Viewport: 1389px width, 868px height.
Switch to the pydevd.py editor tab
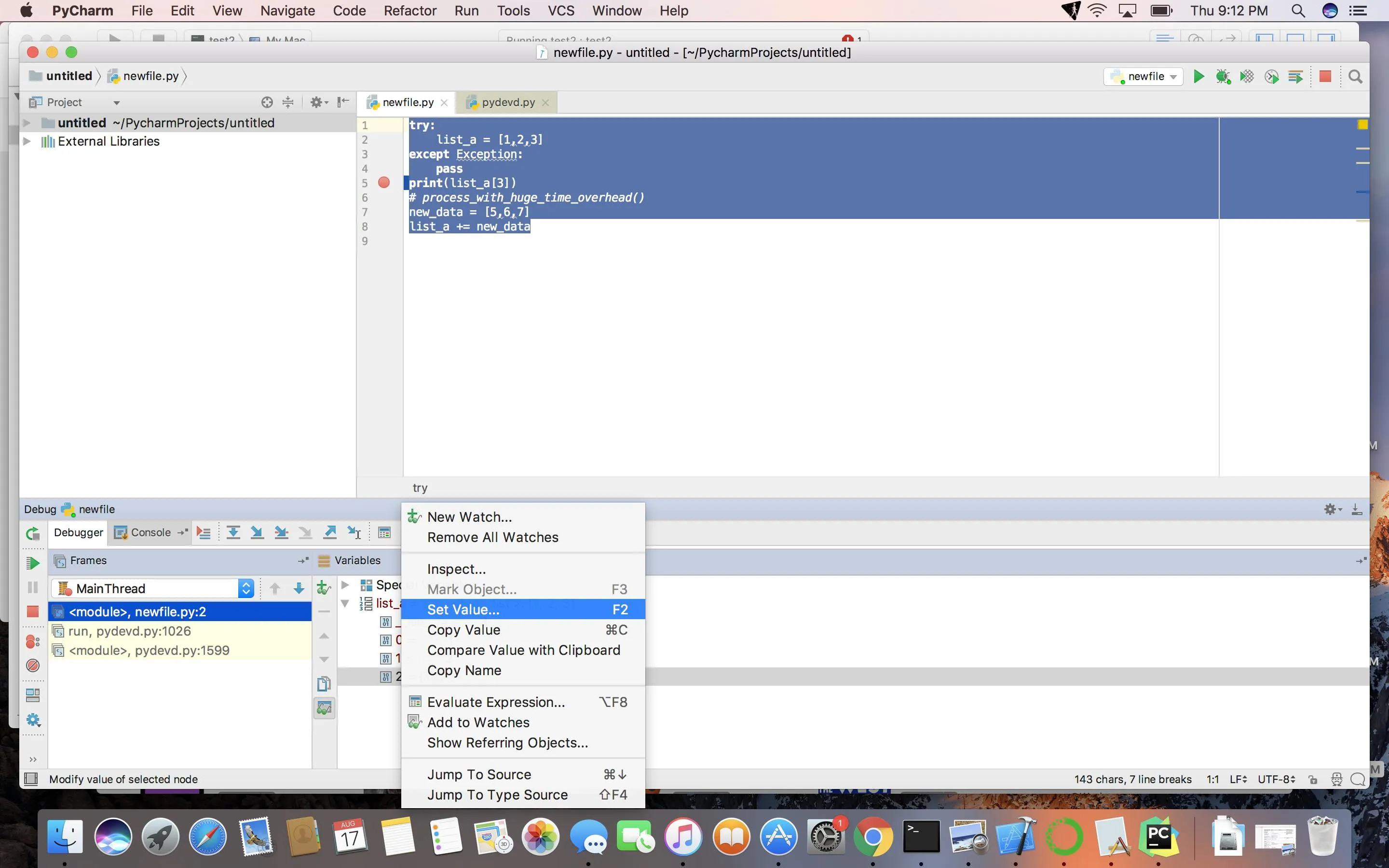(x=508, y=102)
